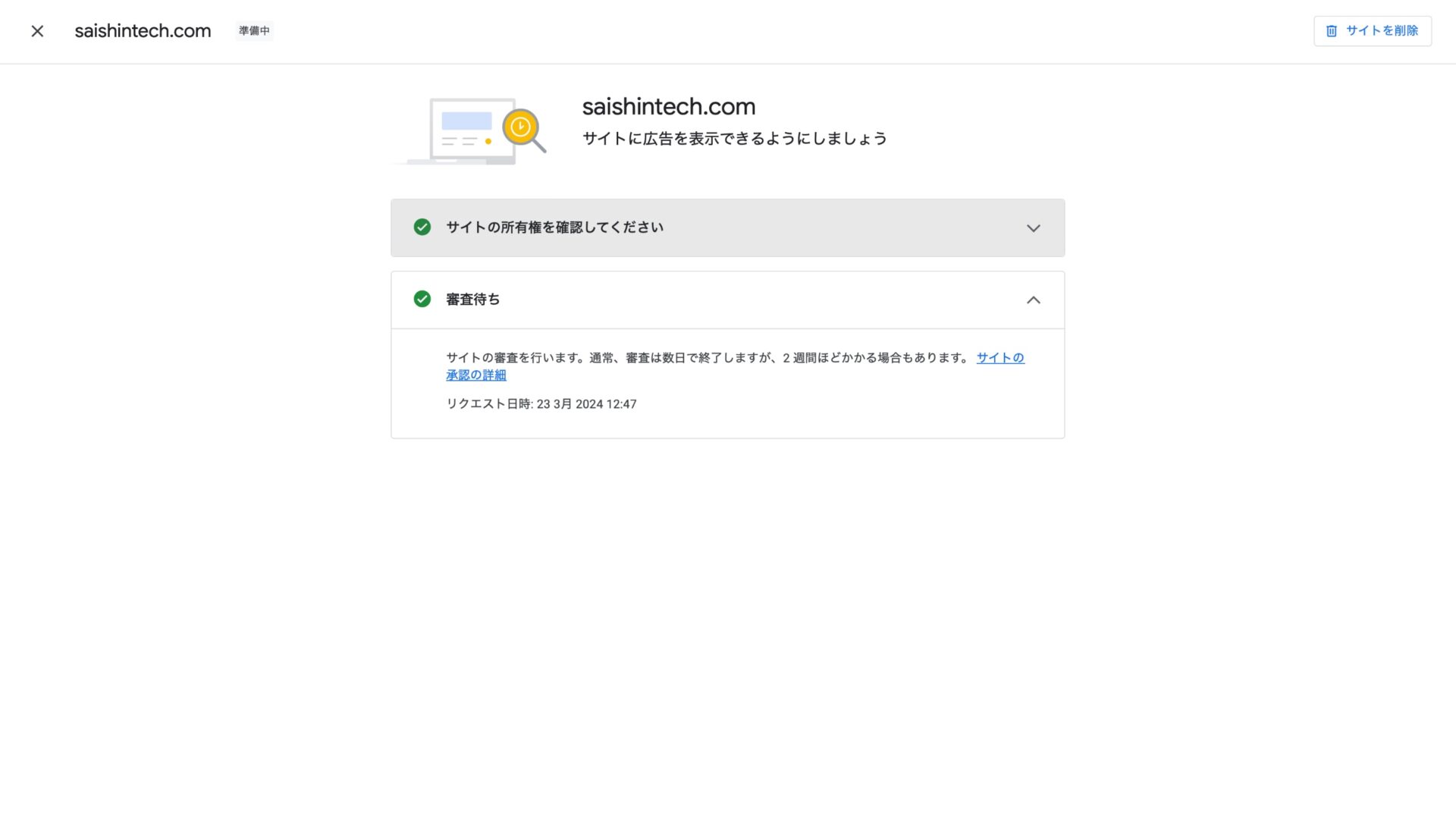Click the large saishintech.com heading

(668, 107)
